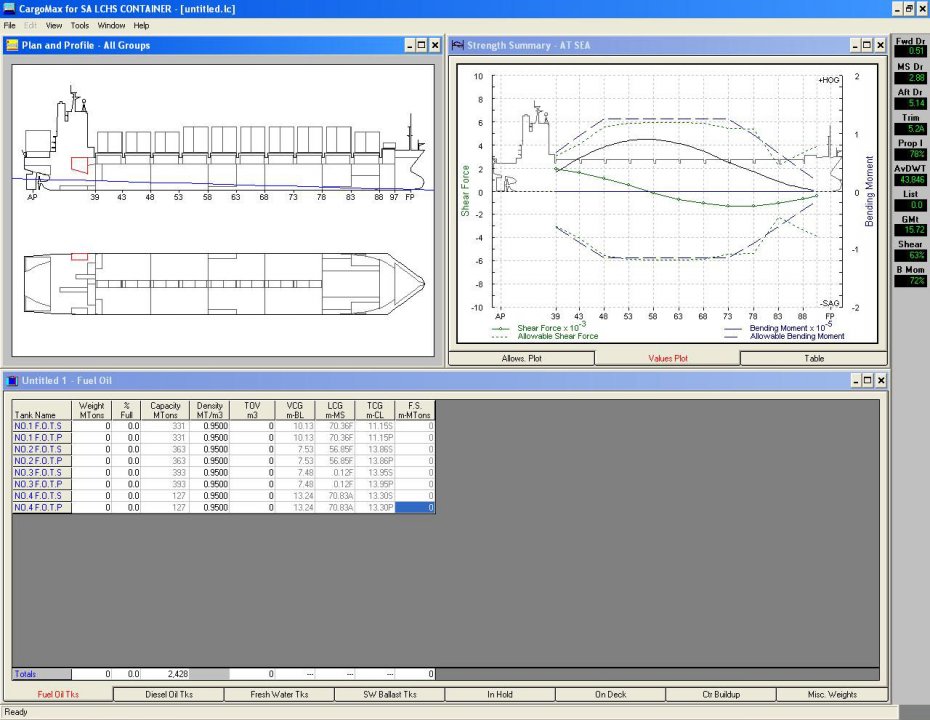This screenshot has width=930, height=720.
Task: Click the AvDWT readout value
Action: click(x=910, y=179)
